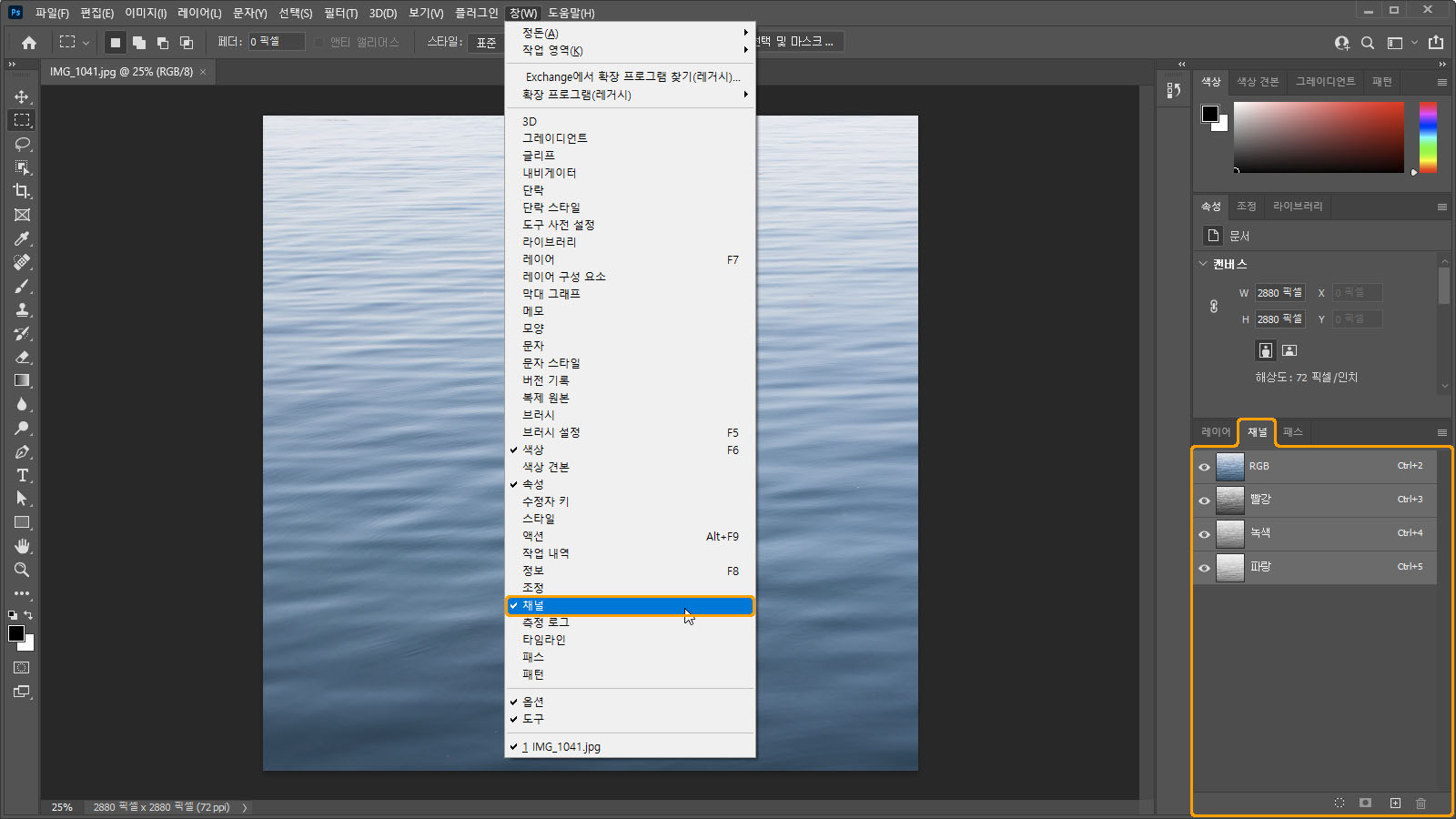The width and height of the screenshot is (1456, 819).
Task: Open the tool preset dropdown arrow
Action: tap(86, 43)
